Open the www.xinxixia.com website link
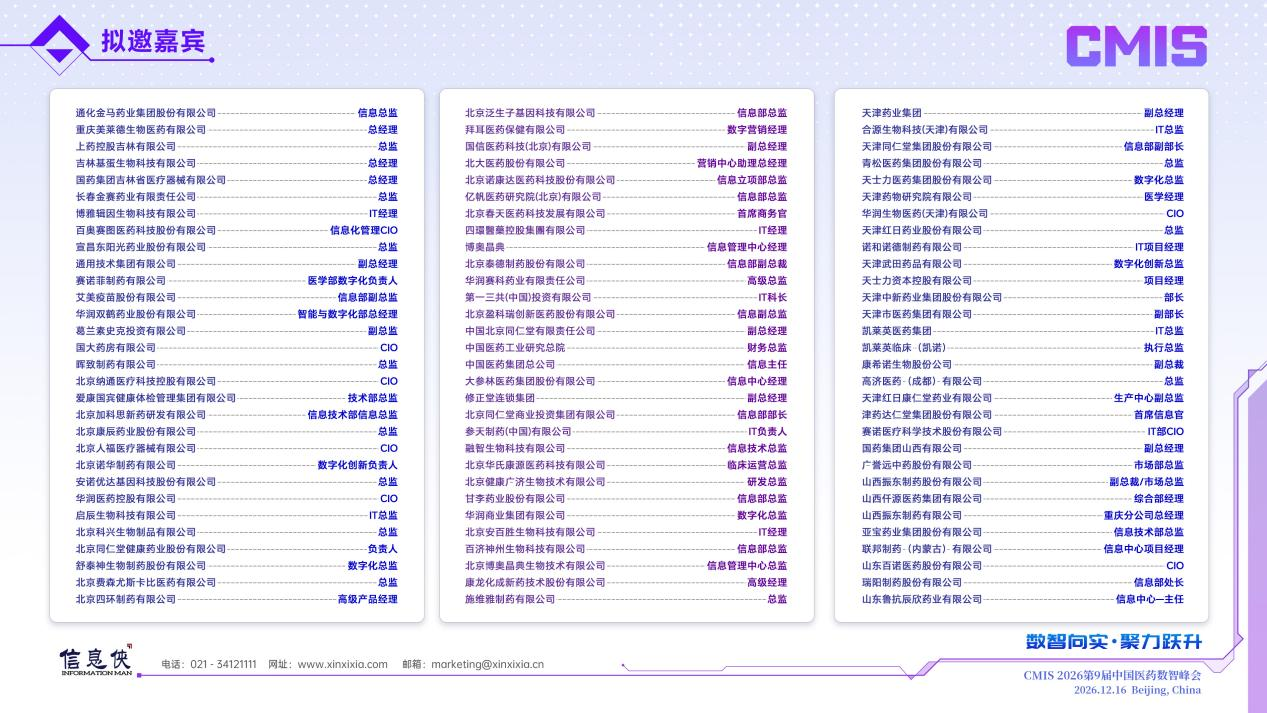1267x713 pixels. (x=342, y=664)
